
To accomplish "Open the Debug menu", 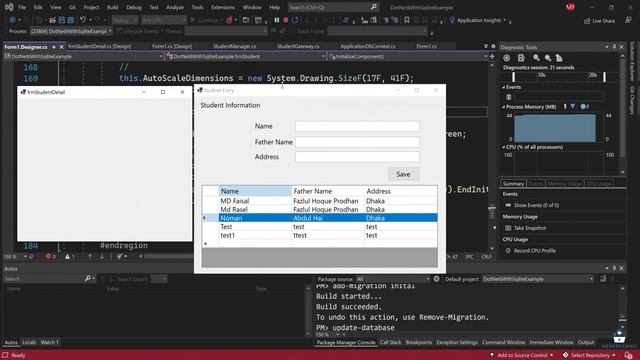I will [133, 7].
